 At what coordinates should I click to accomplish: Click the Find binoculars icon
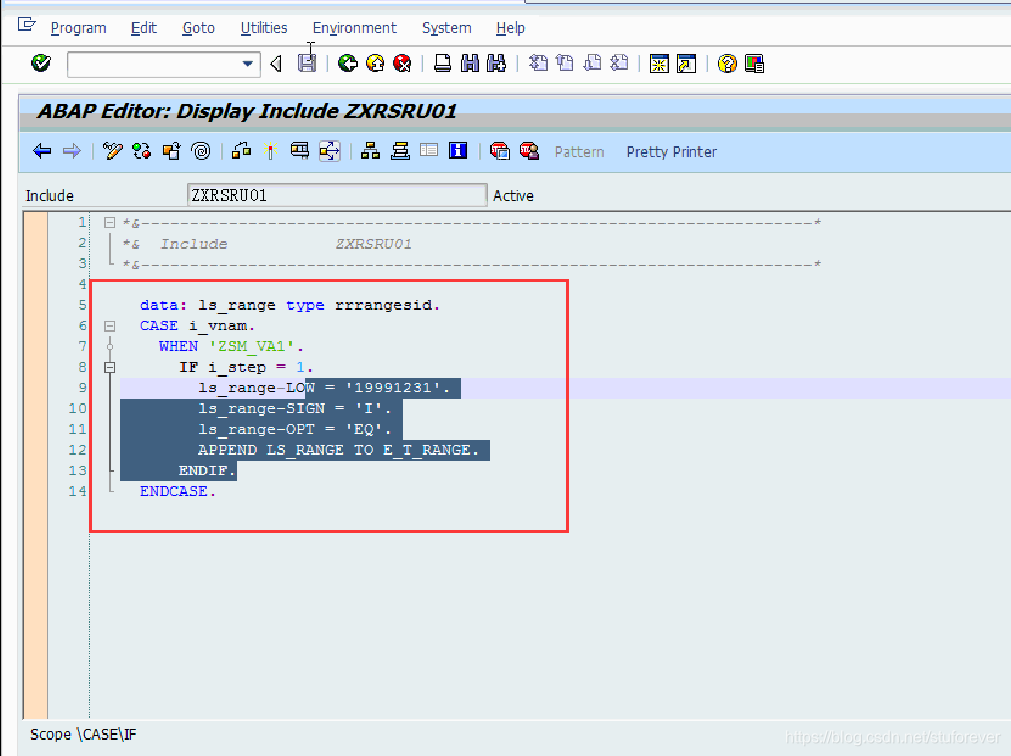coord(469,63)
